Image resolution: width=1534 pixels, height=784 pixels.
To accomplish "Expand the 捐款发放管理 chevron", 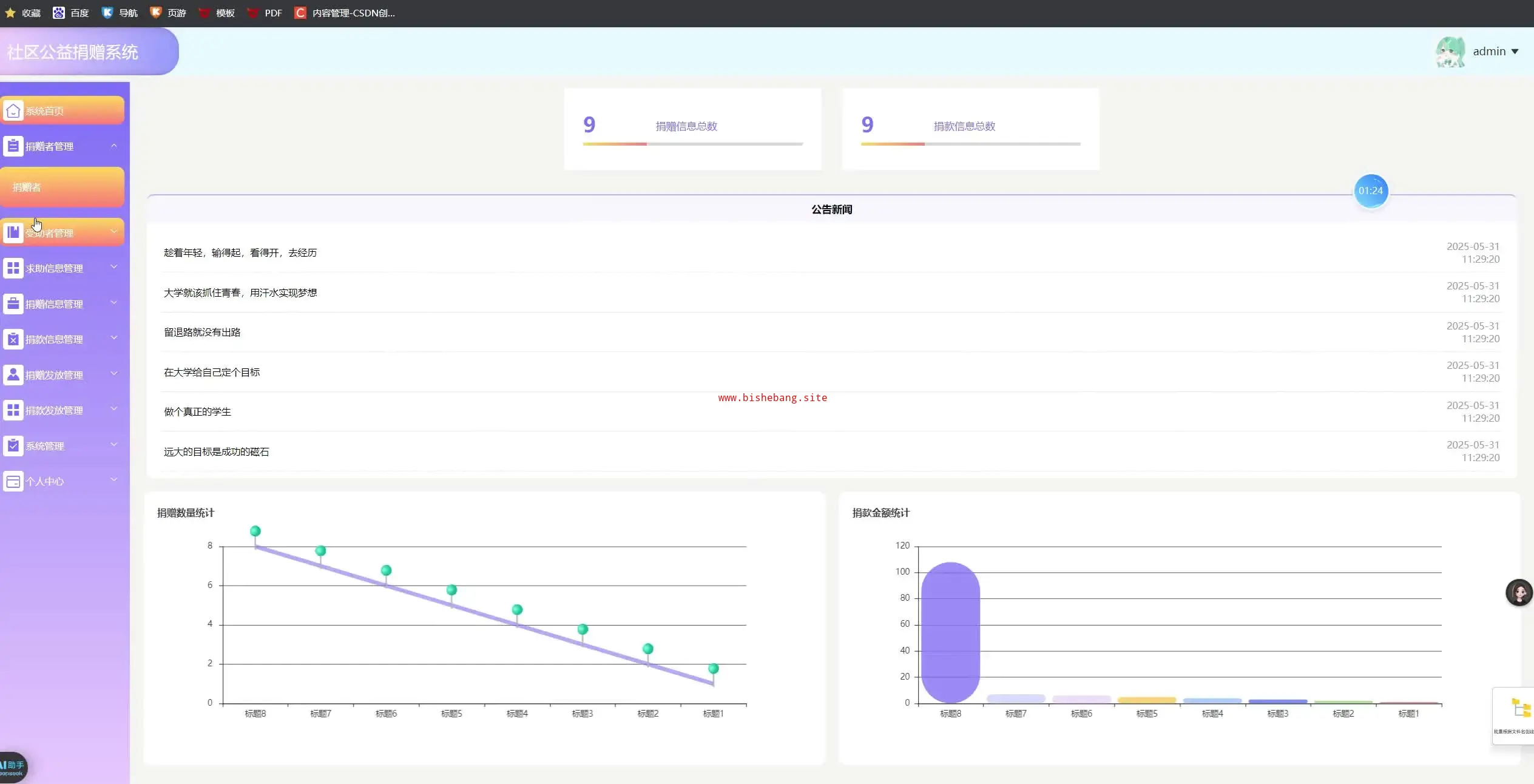I will coord(114,409).
